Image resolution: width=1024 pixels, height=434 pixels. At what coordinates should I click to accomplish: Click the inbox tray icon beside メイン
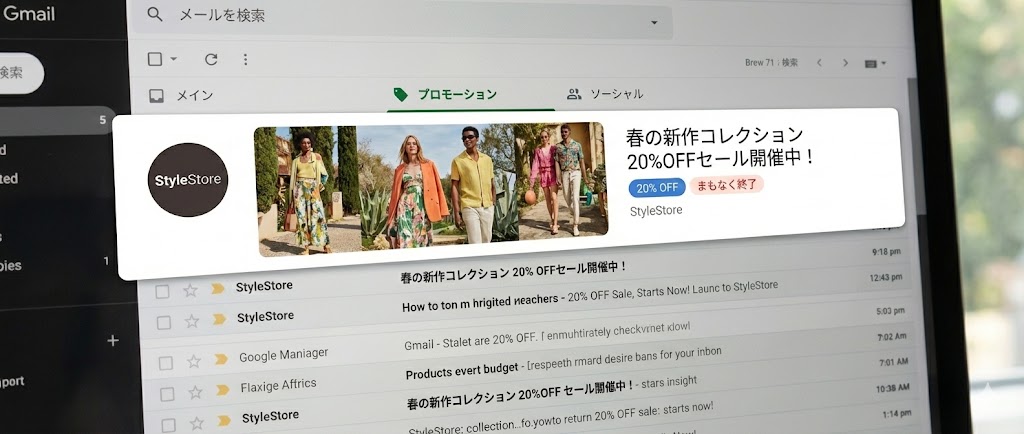coord(156,96)
